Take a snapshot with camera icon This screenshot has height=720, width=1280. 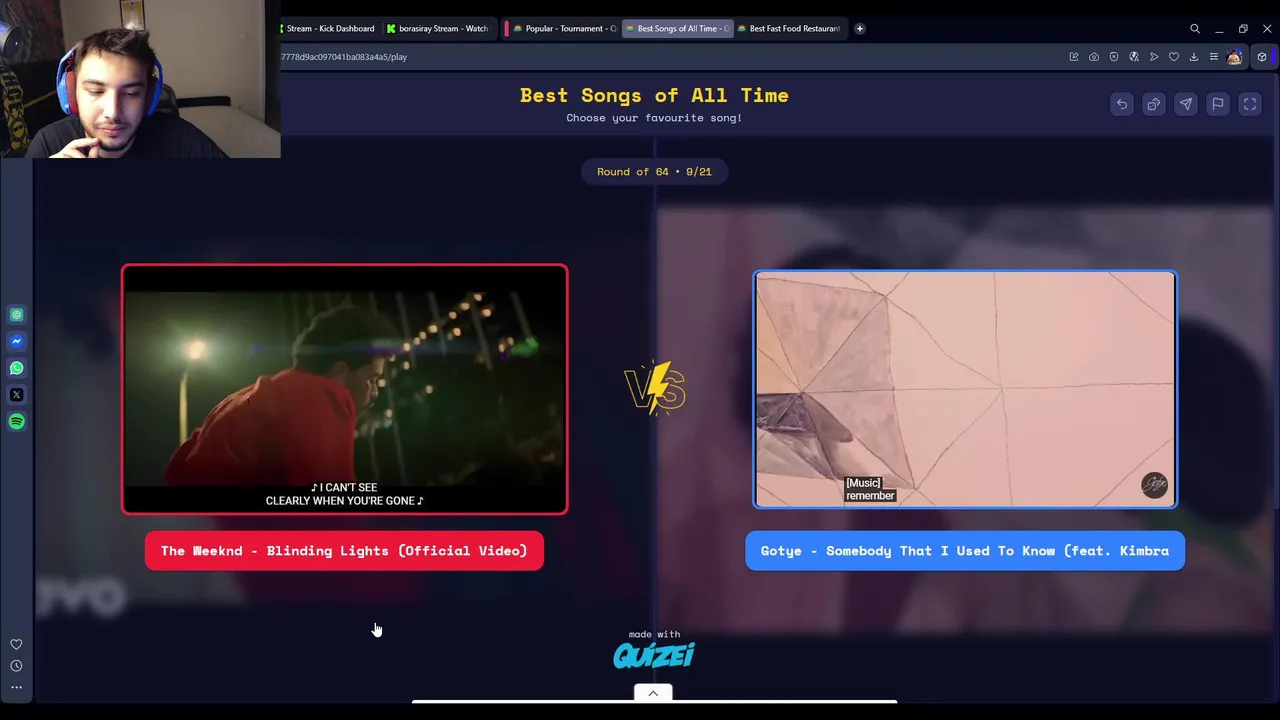1094,57
